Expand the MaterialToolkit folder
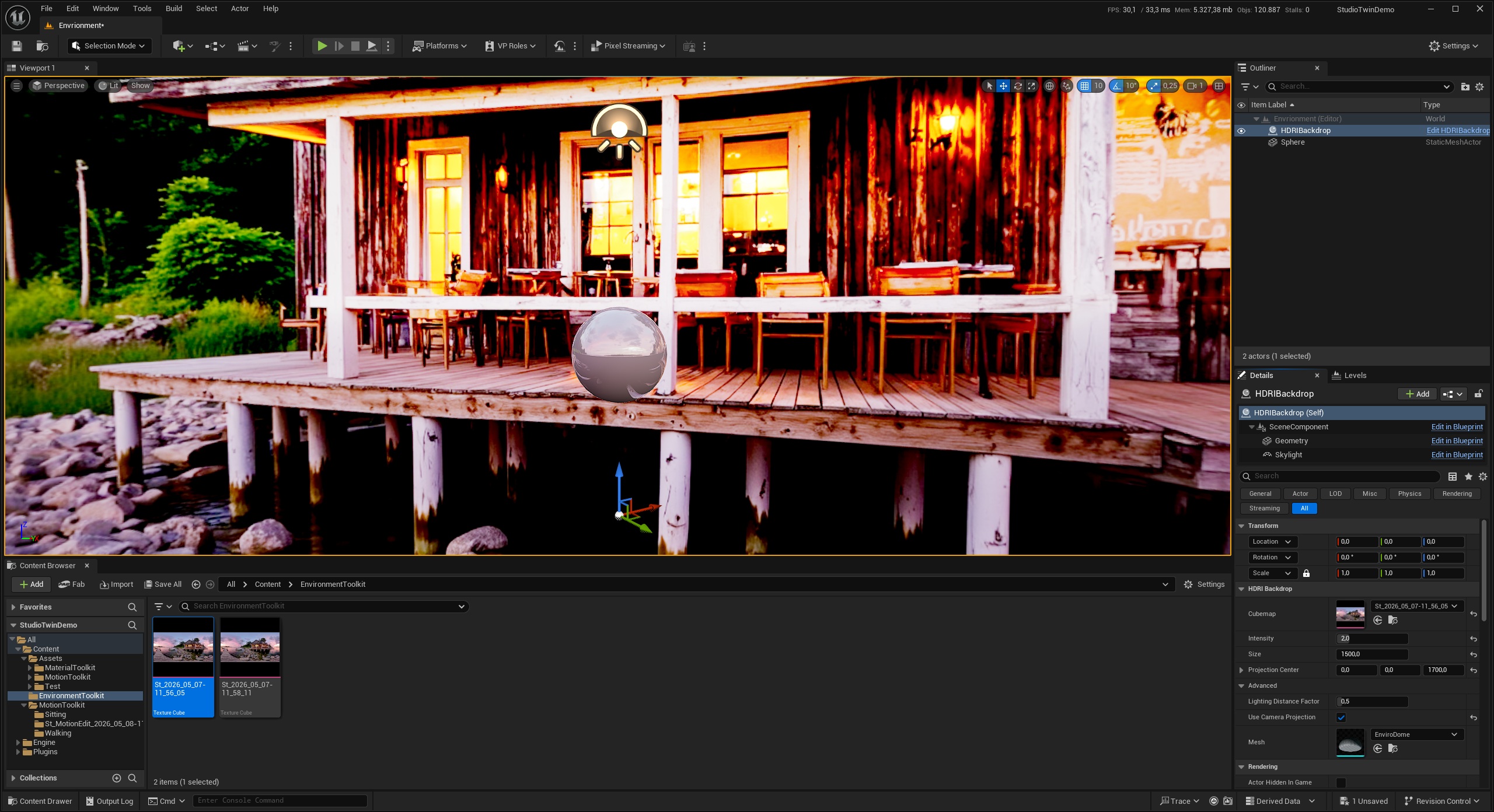This screenshot has width=1494, height=812. pos(30,668)
